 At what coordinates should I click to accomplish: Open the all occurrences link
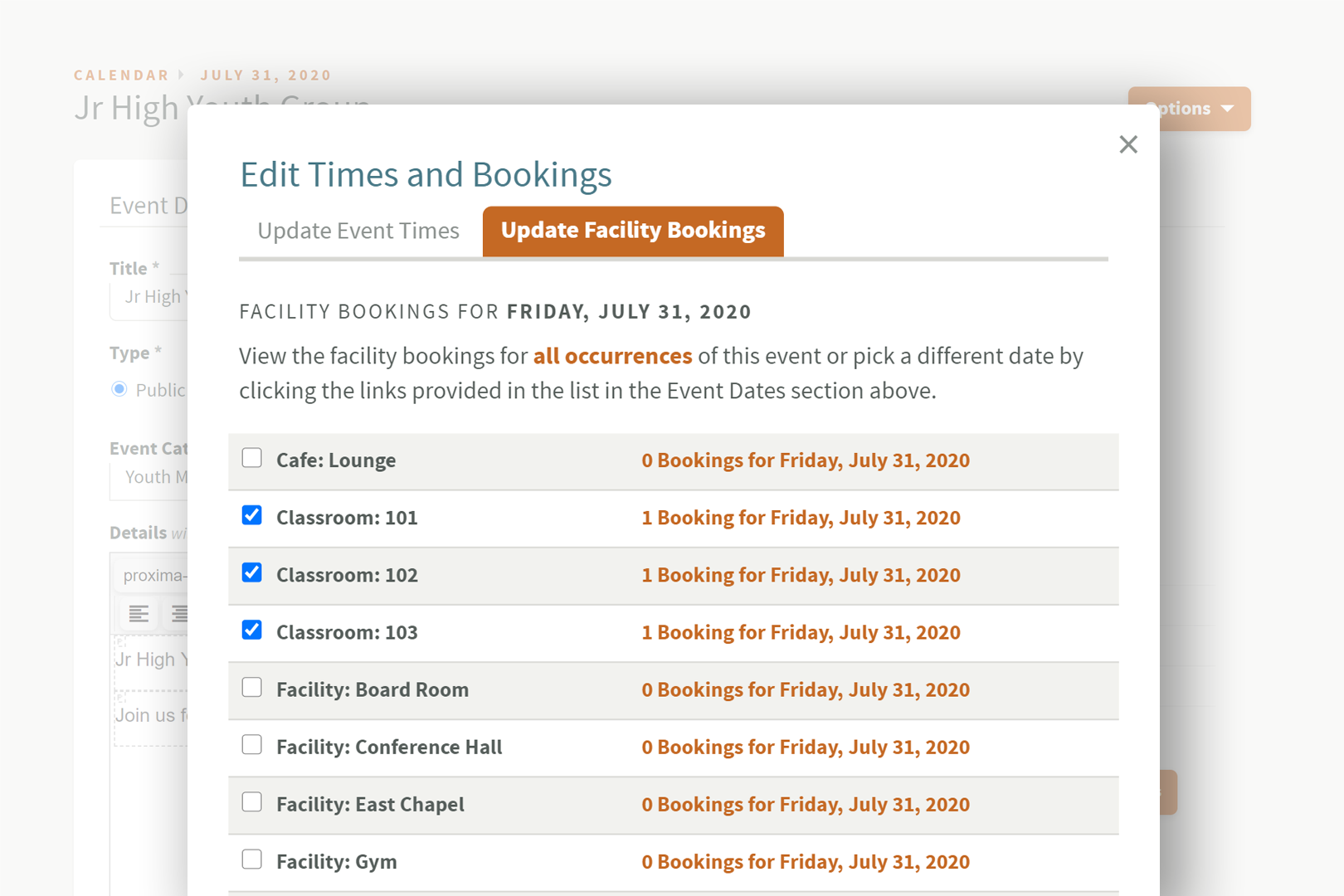612,356
